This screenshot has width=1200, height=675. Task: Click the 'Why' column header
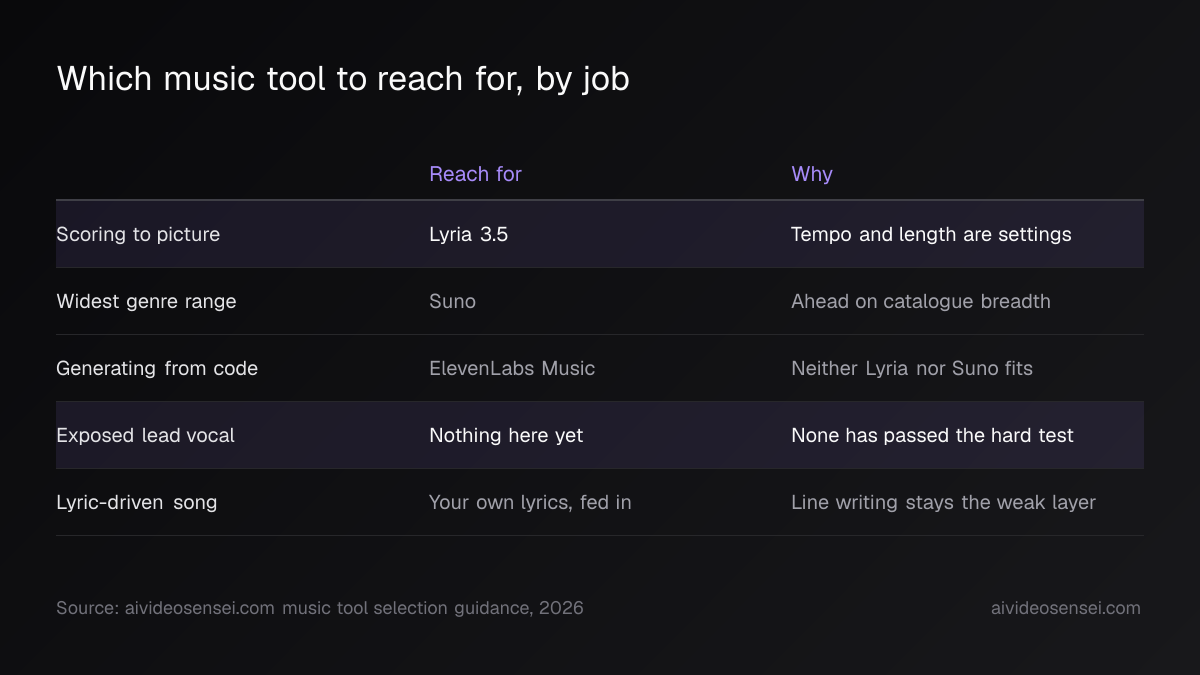point(812,174)
